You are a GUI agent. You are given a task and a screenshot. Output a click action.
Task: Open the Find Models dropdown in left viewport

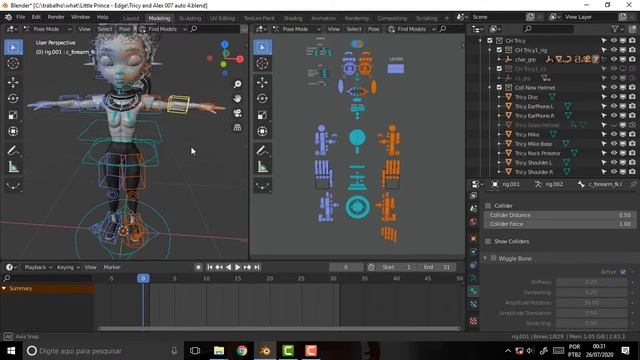(x=163, y=29)
